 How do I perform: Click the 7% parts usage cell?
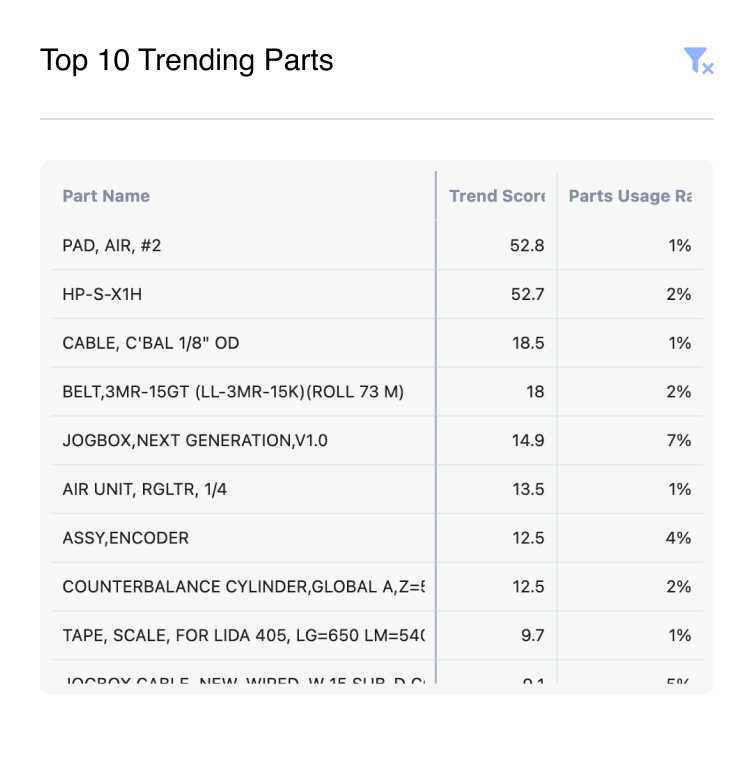pos(679,441)
